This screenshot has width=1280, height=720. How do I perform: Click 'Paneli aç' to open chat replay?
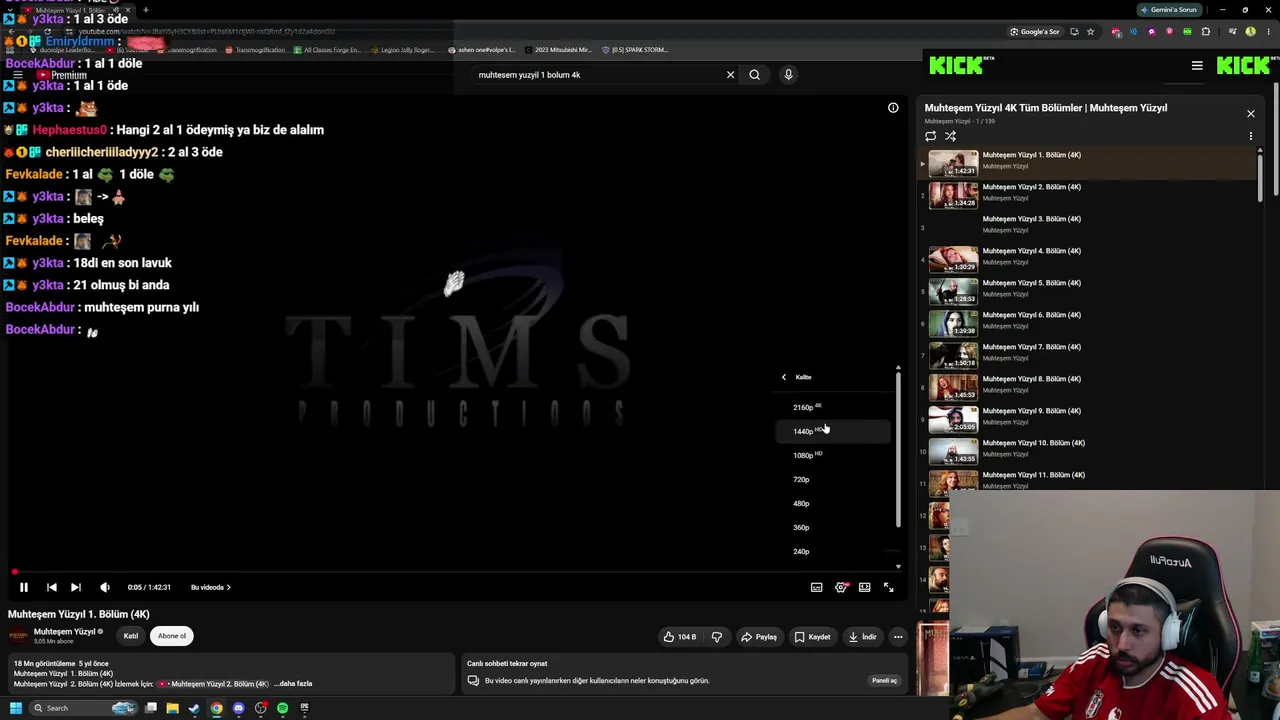pos(884,681)
